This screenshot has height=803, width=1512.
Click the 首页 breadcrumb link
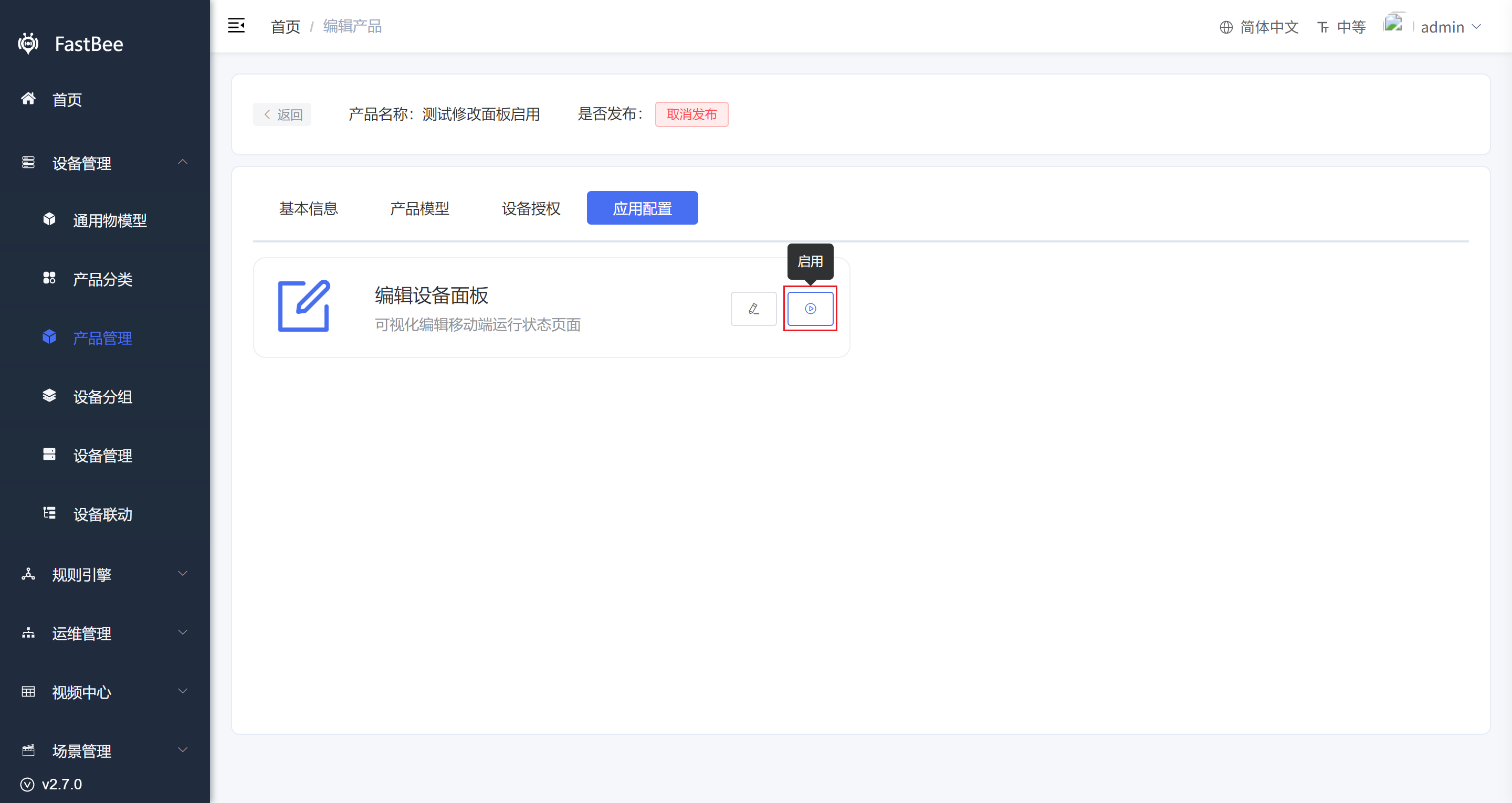pyautogui.click(x=286, y=26)
